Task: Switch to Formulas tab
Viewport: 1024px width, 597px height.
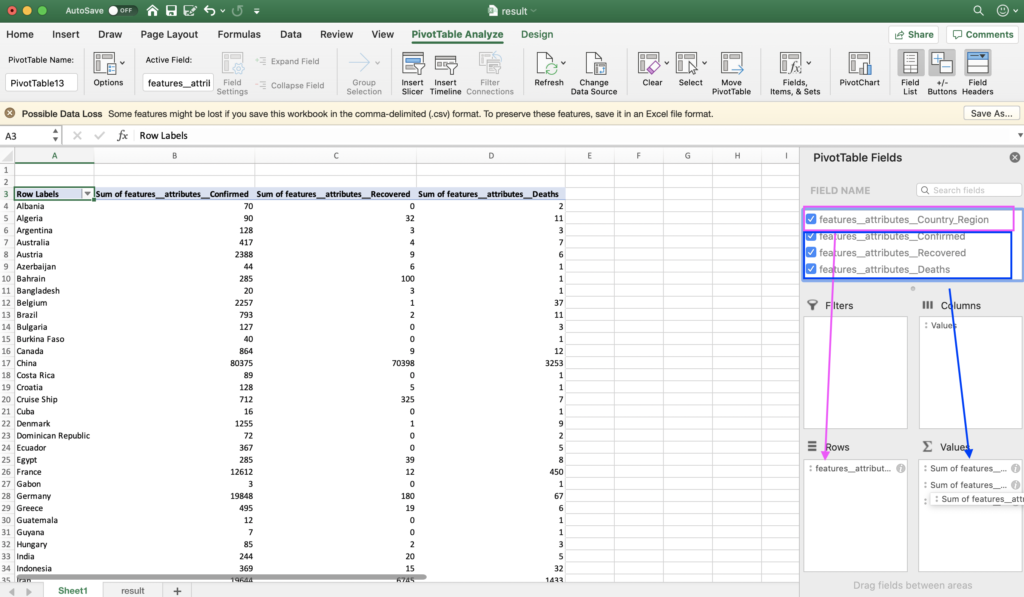Action: point(239,35)
